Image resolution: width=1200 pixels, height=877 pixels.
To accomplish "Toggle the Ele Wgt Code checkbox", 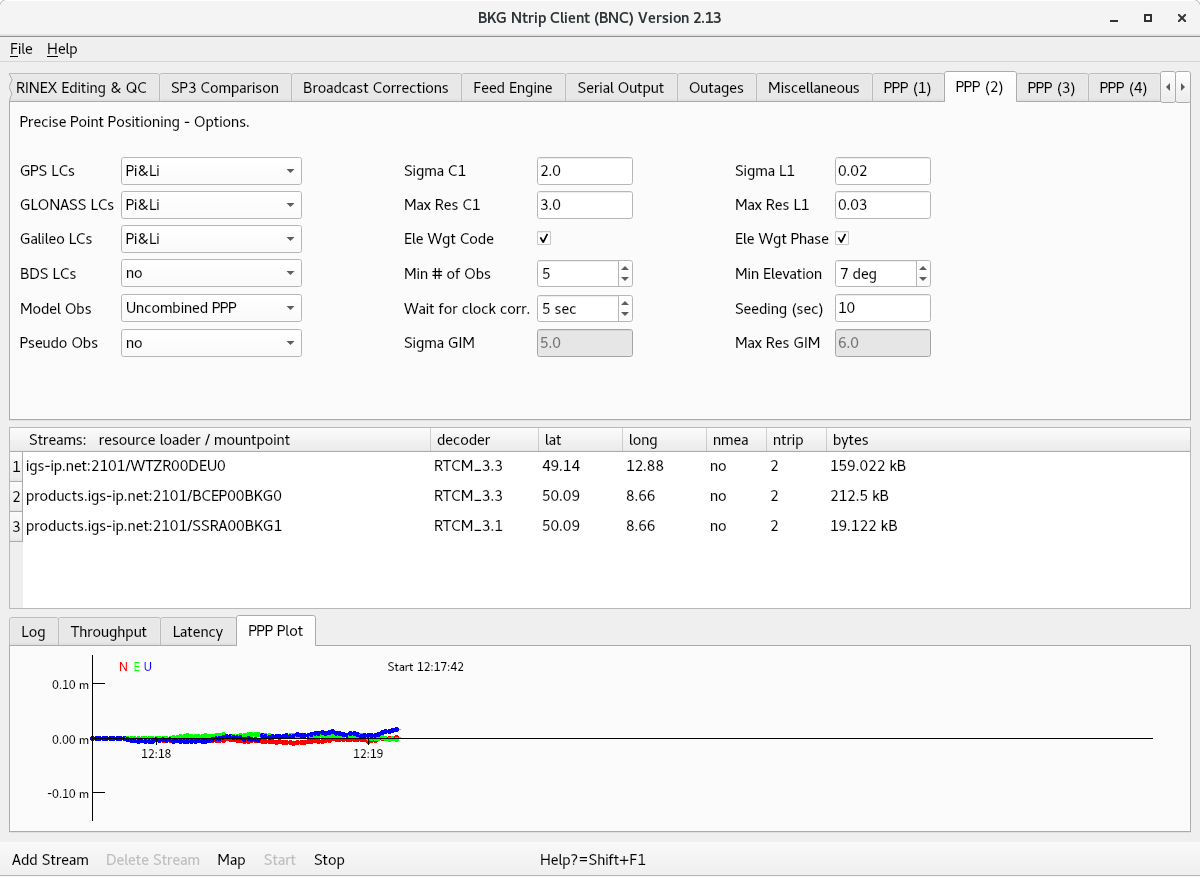I will pos(544,239).
